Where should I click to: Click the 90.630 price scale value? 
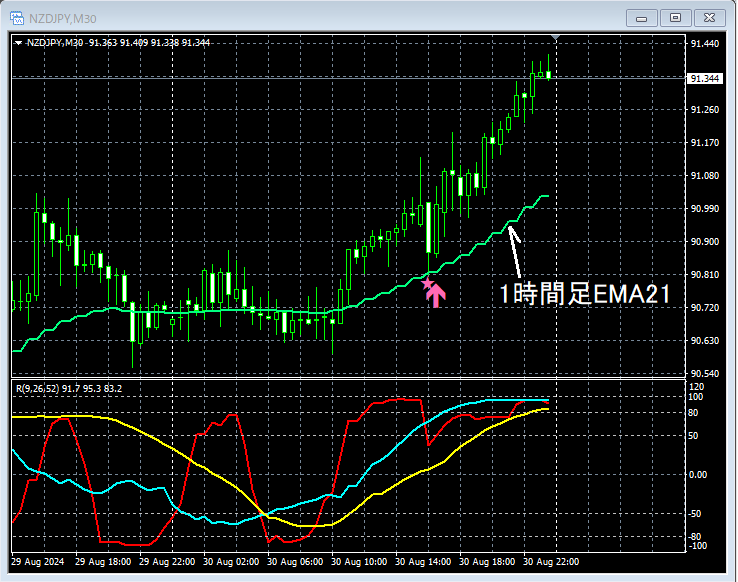click(x=705, y=340)
